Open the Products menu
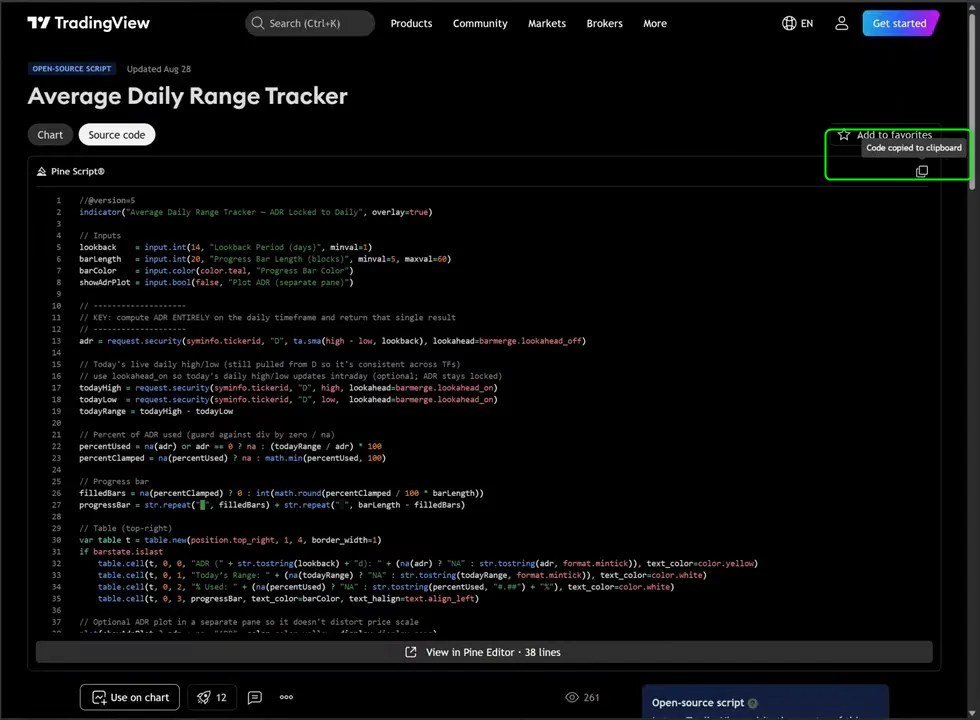Viewport: 980px width, 720px height. pyautogui.click(x=411, y=23)
